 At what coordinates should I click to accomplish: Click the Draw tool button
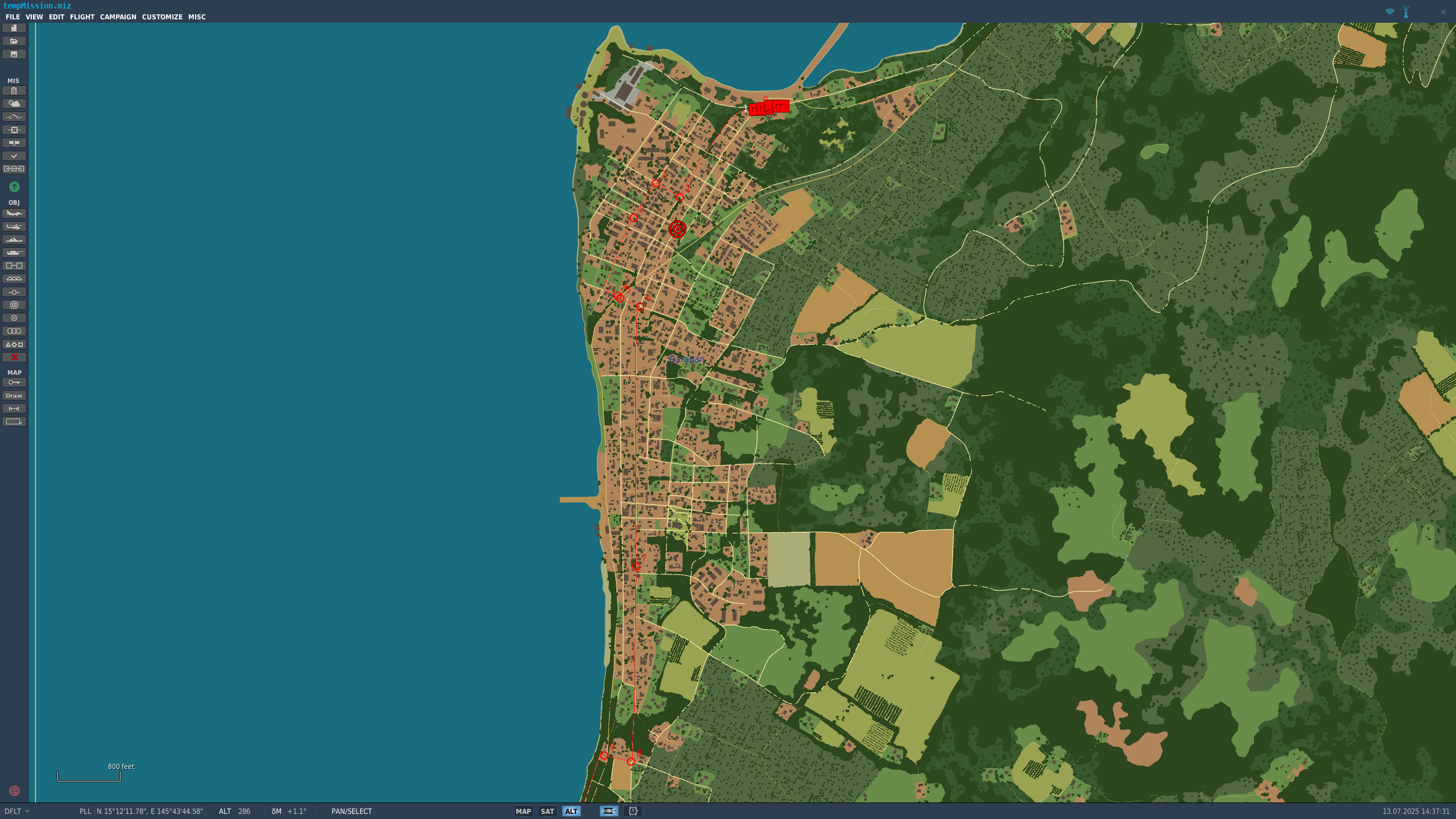coord(14,395)
